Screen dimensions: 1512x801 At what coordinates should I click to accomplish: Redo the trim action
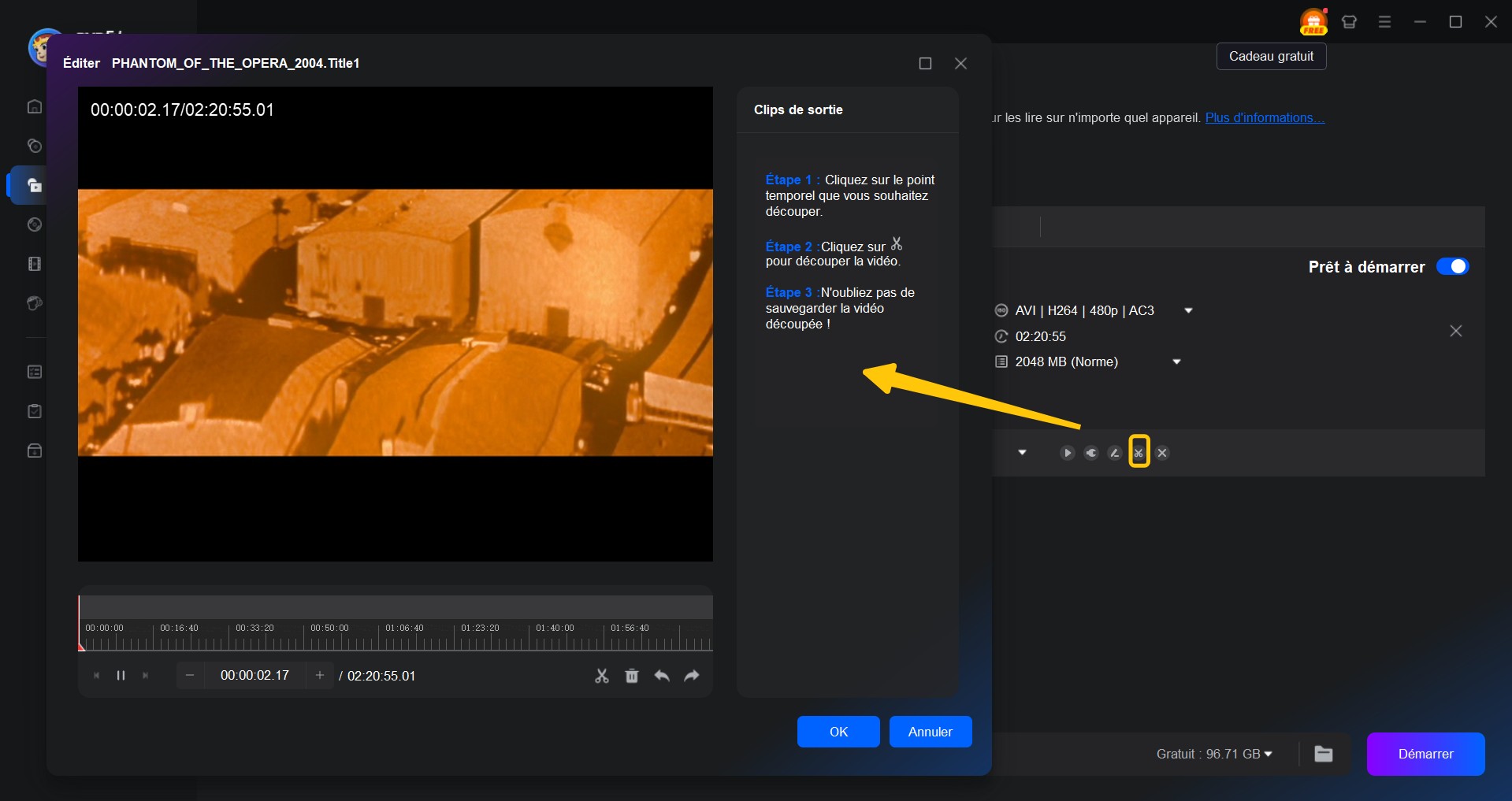pyautogui.click(x=692, y=676)
